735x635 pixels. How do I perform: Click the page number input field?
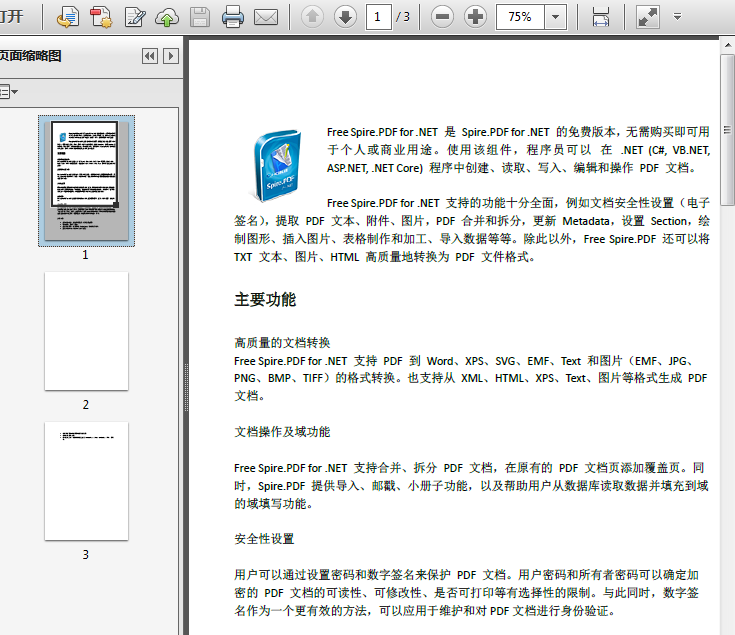click(x=378, y=17)
